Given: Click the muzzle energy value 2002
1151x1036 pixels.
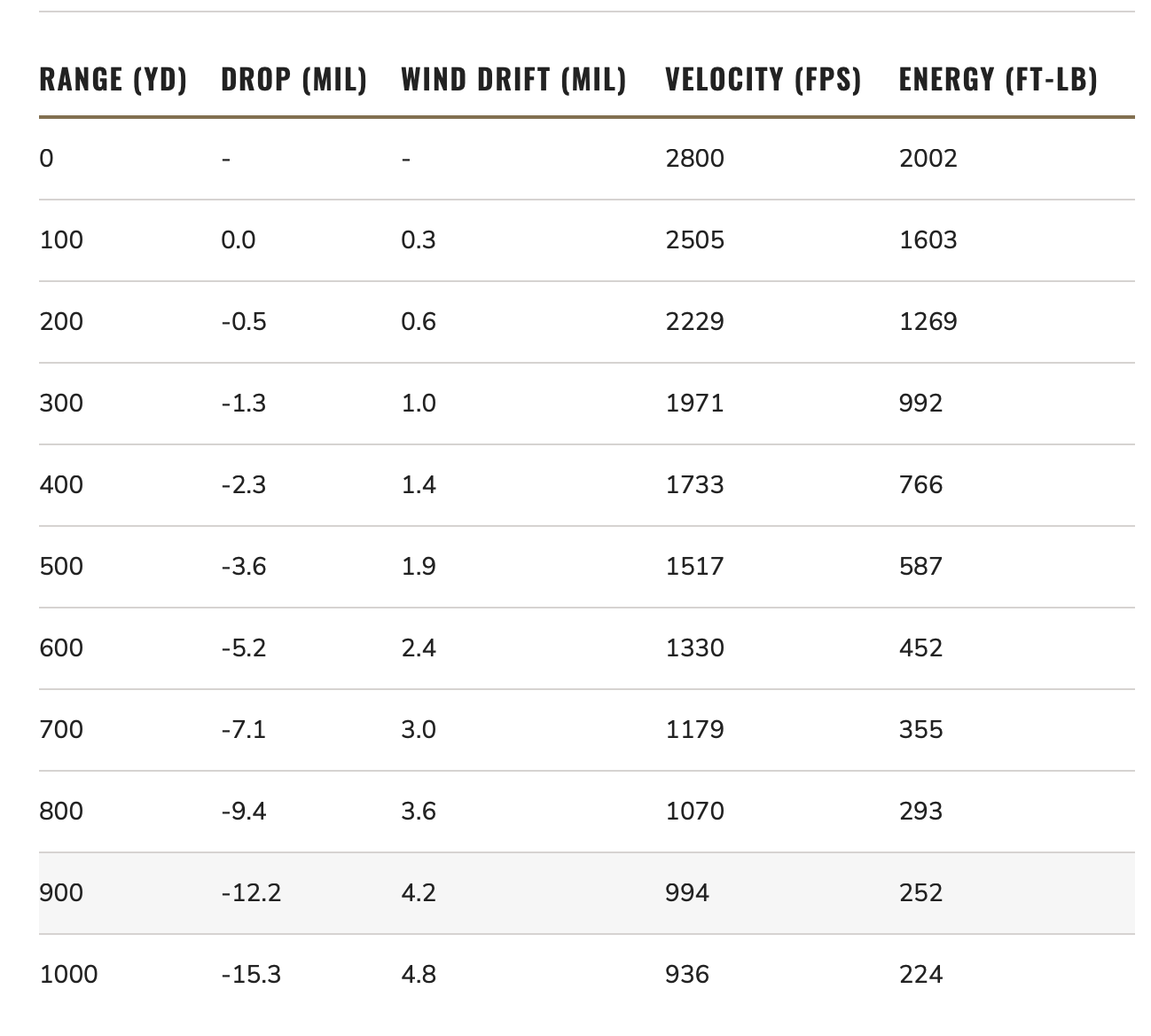Looking at the screenshot, I should pyautogui.click(x=928, y=159).
